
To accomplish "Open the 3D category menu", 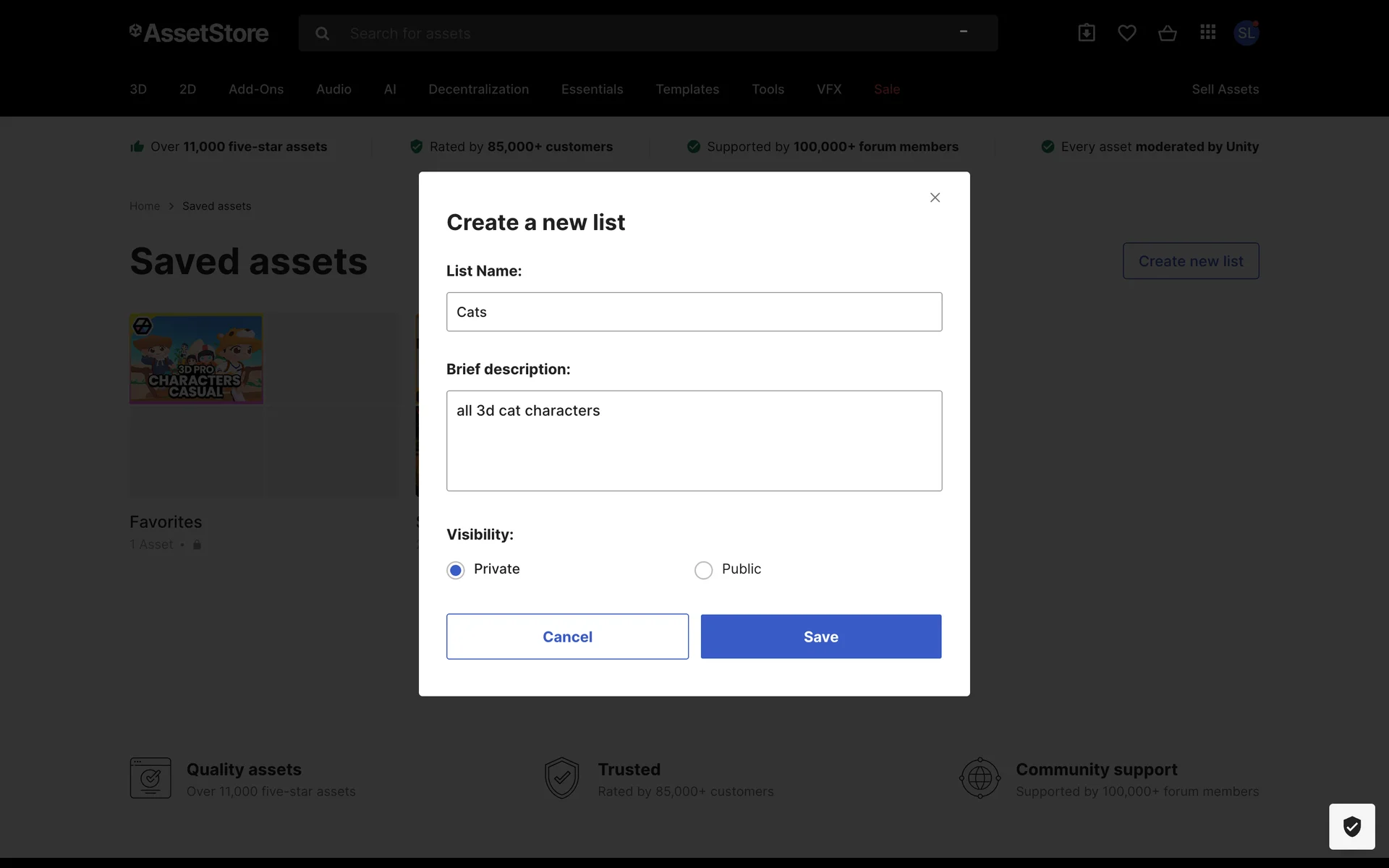I will (138, 89).
